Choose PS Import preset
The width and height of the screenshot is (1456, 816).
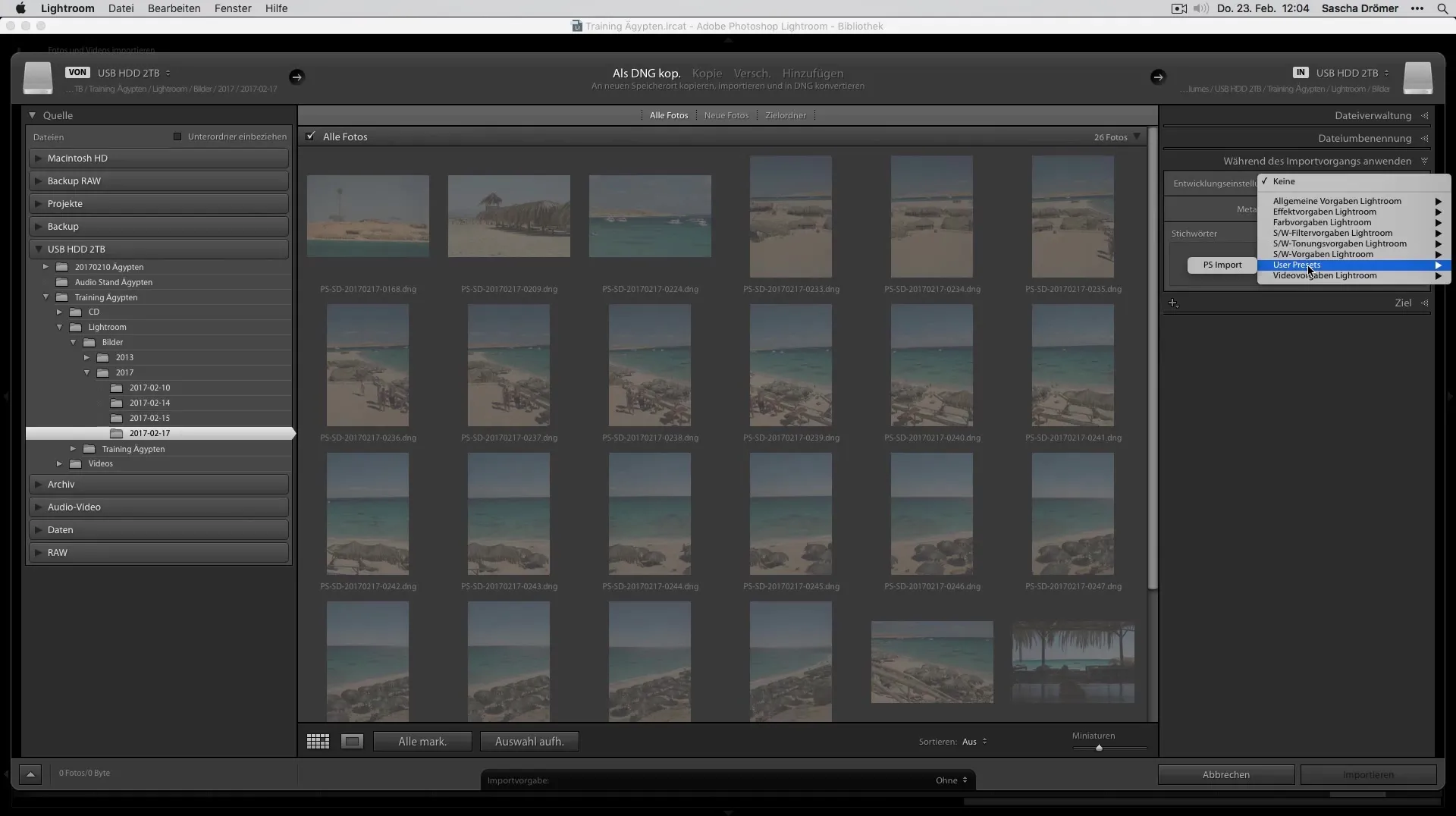[1222, 265]
